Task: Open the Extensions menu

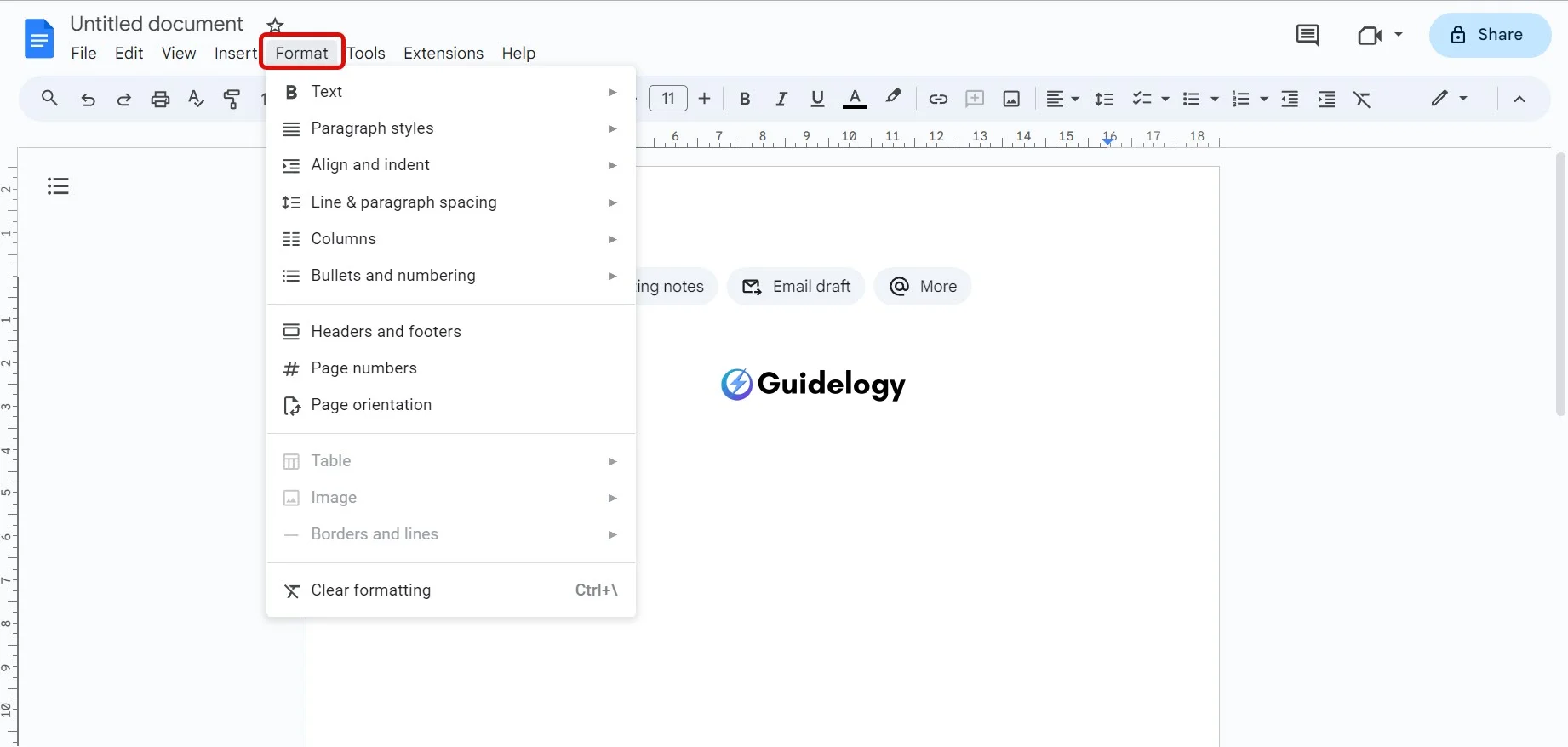Action: click(444, 53)
